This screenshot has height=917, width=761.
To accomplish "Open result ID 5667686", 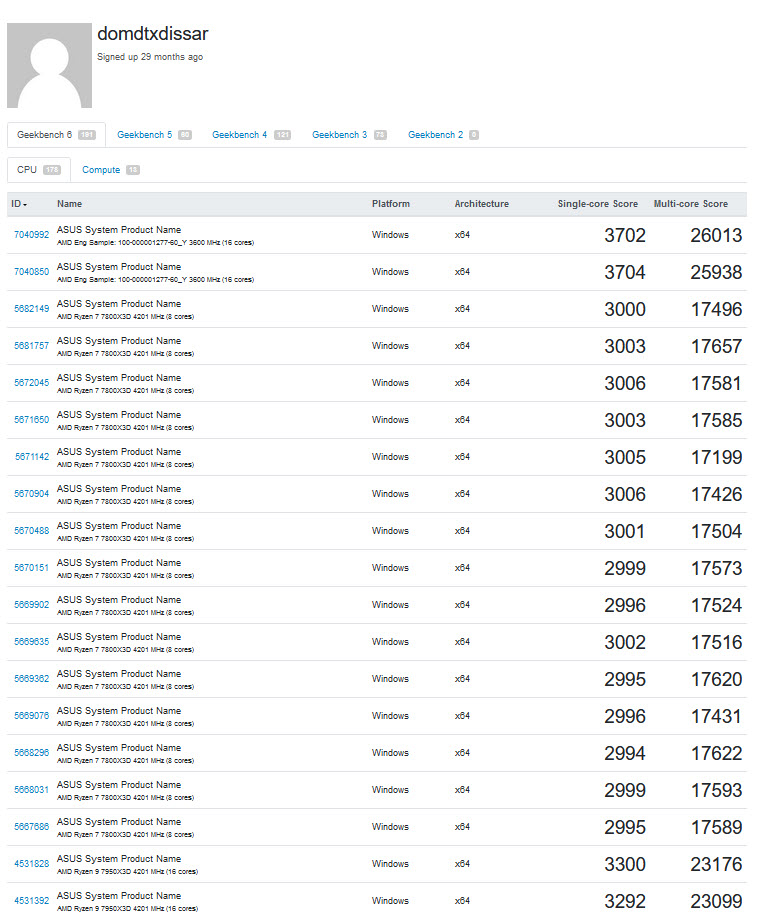I will pyautogui.click(x=32, y=827).
